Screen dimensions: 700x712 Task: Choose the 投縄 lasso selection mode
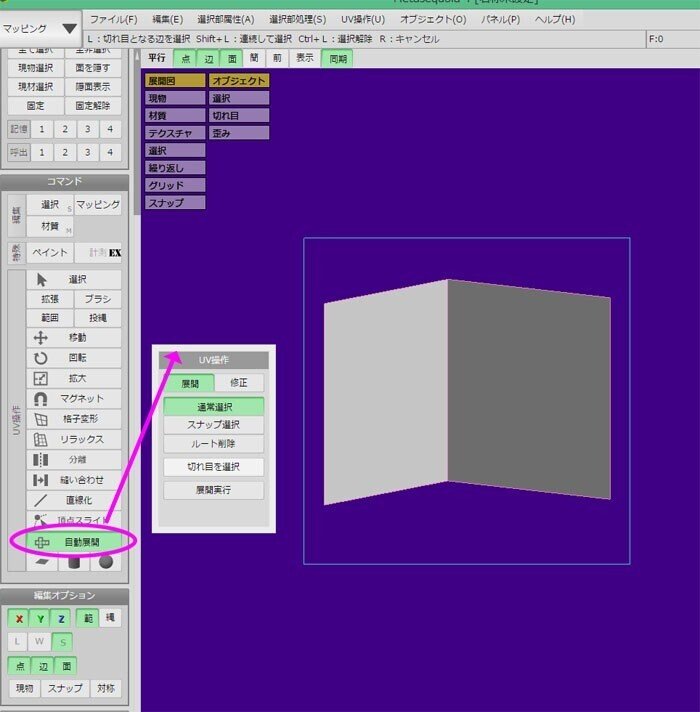point(98,317)
